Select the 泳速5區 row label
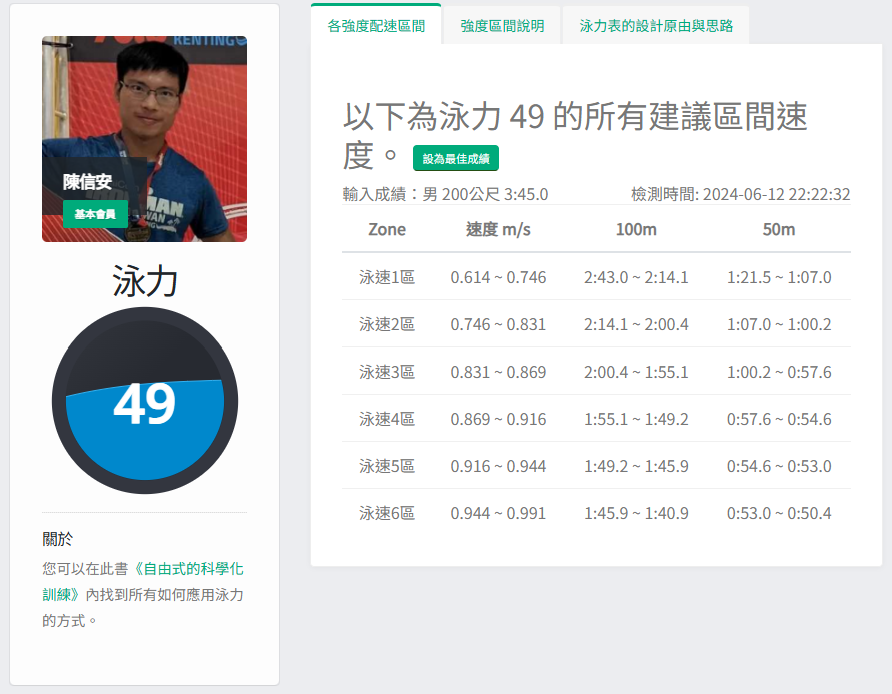This screenshot has width=892, height=694. pyautogui.click(x=387, y=466)
